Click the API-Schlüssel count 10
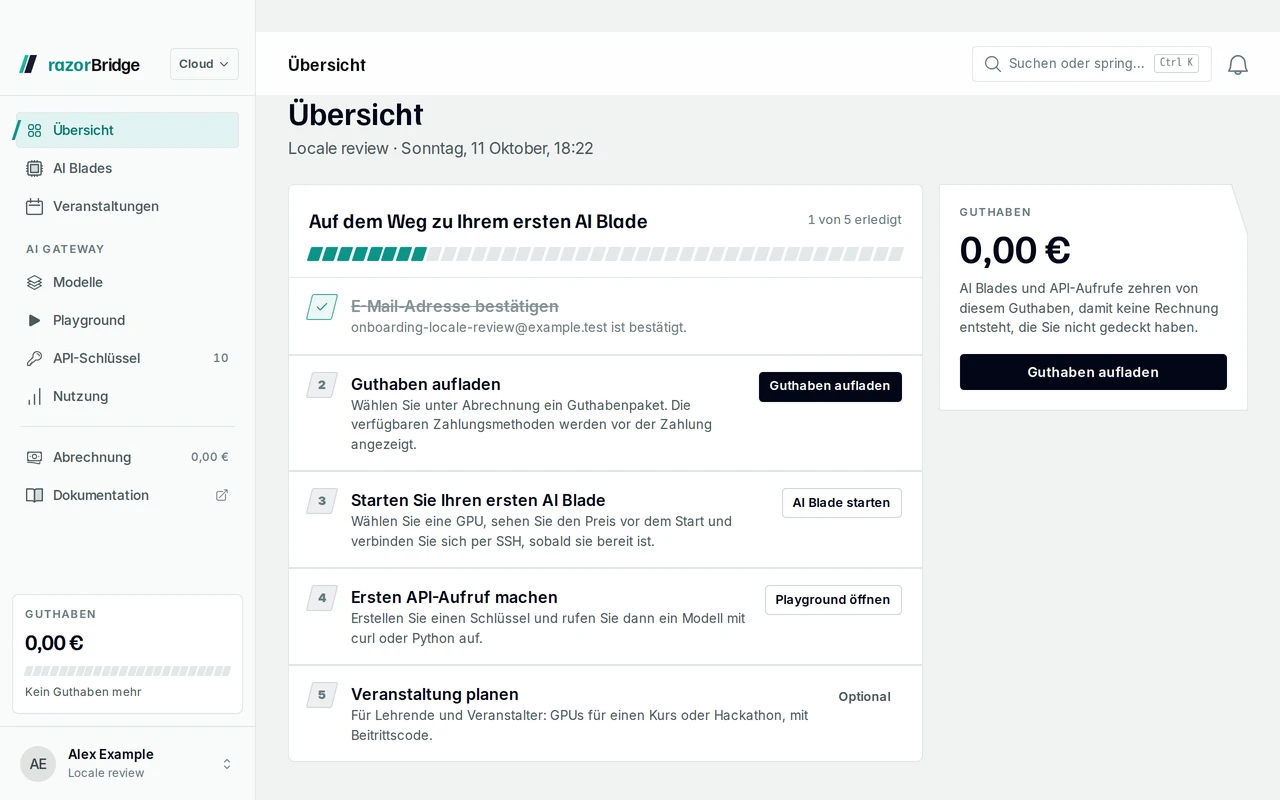This screenshot has height=800, width=1280. click(x=221, y=358)
